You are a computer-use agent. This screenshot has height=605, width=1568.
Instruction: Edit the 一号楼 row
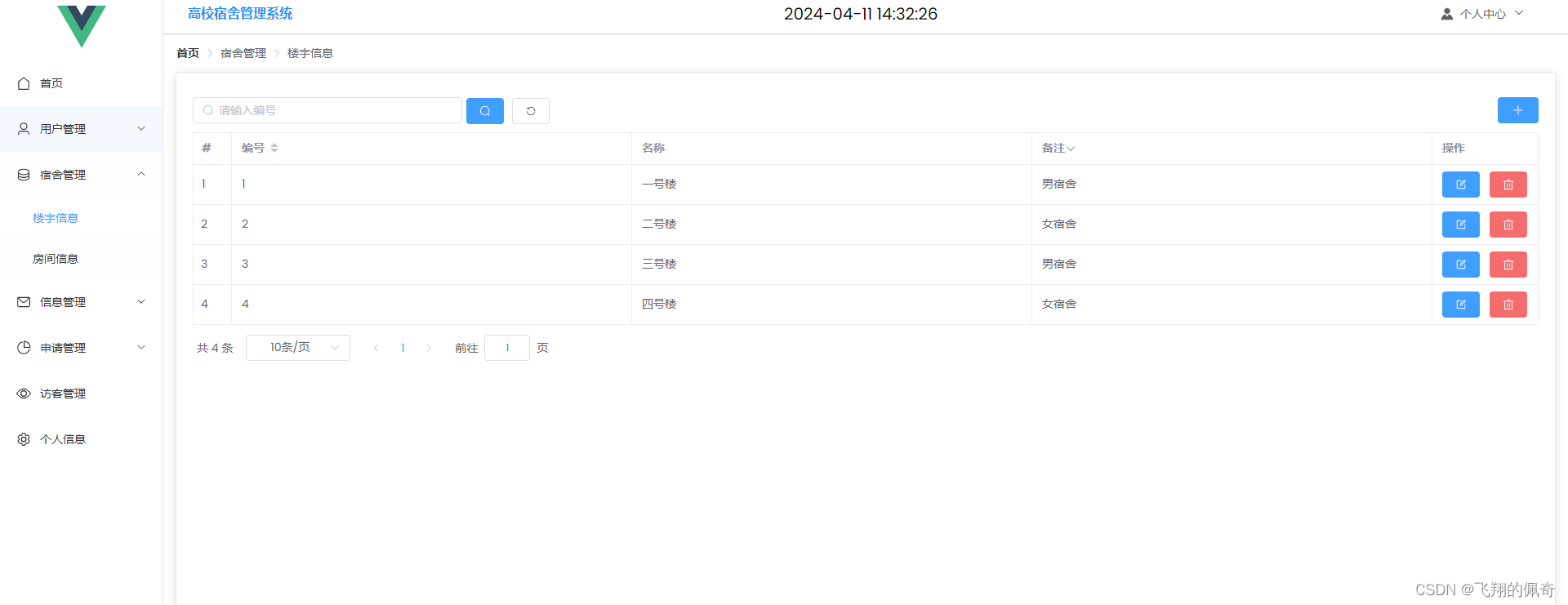(x=1461, y=185)
